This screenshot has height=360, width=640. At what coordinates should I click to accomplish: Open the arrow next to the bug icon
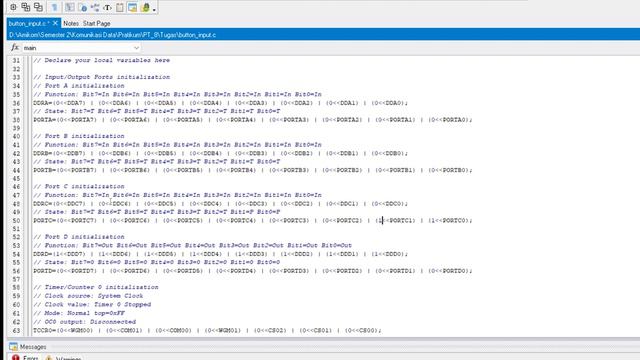[154, 9]
